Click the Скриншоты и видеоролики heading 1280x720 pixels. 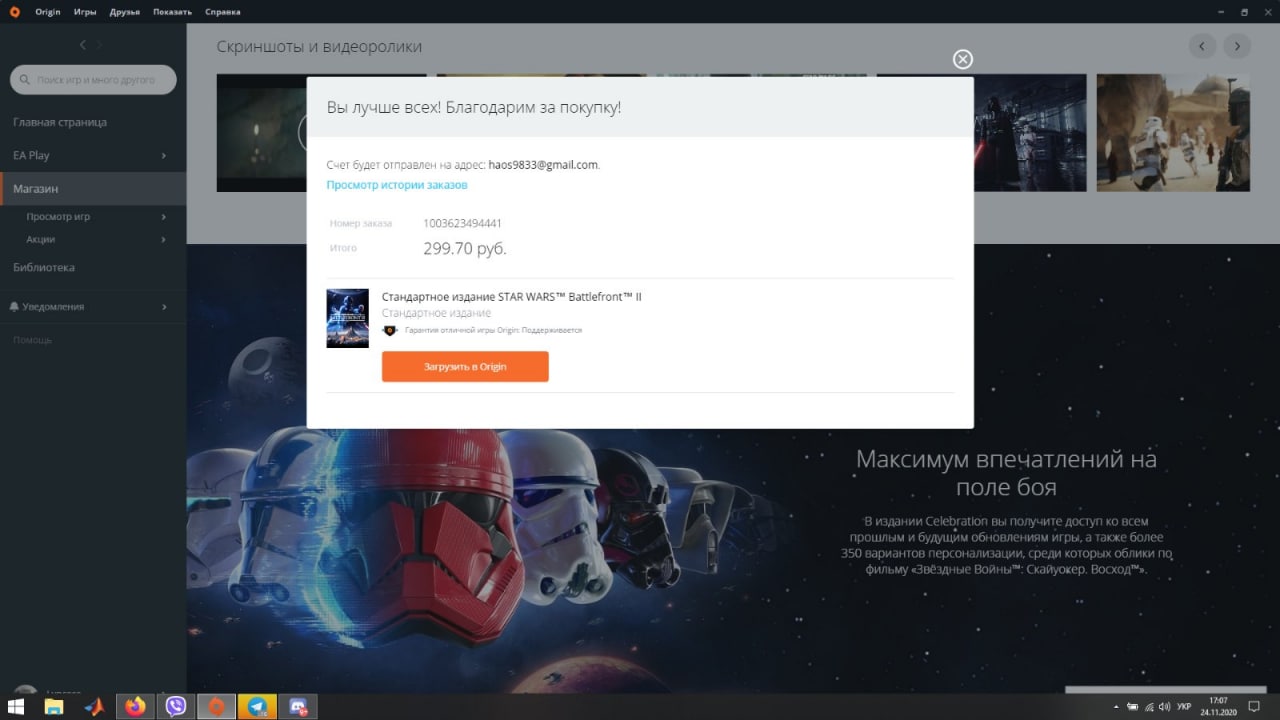tap(319, 47)
